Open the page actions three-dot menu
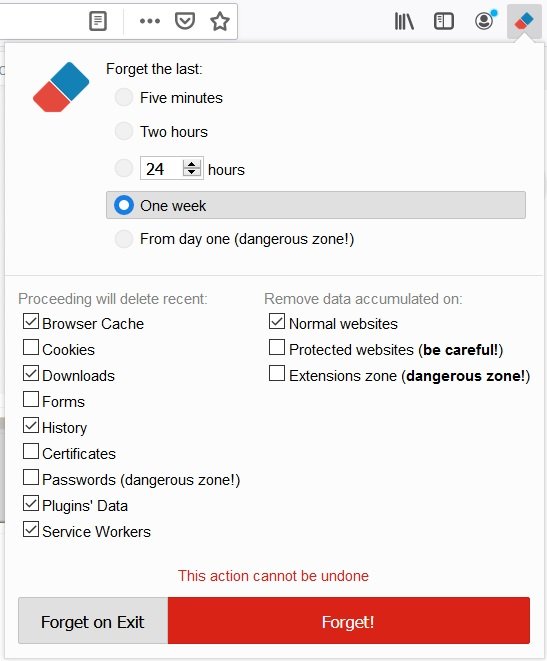Viewport: 547px width, 661px height. pos(150,21)
